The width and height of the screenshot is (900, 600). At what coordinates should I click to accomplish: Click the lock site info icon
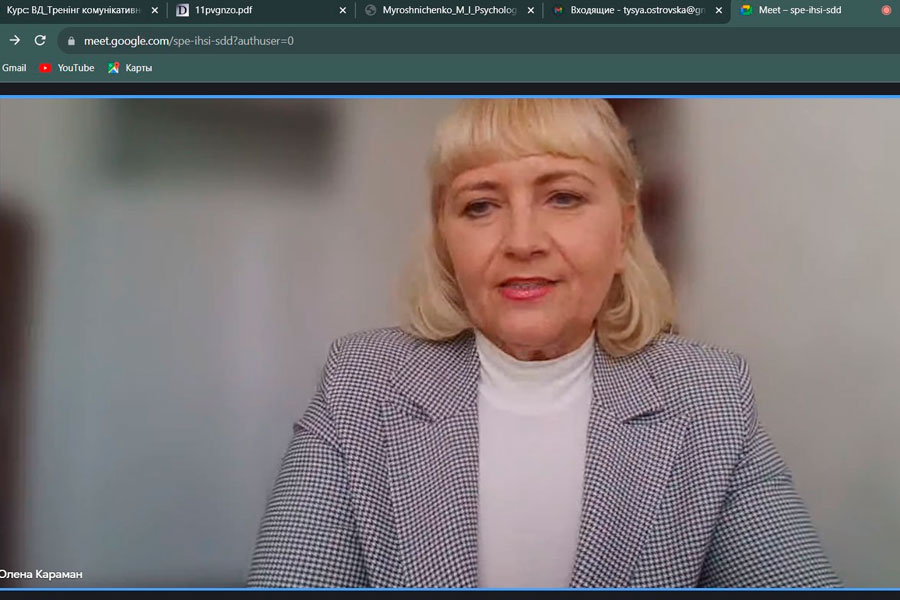70,42
